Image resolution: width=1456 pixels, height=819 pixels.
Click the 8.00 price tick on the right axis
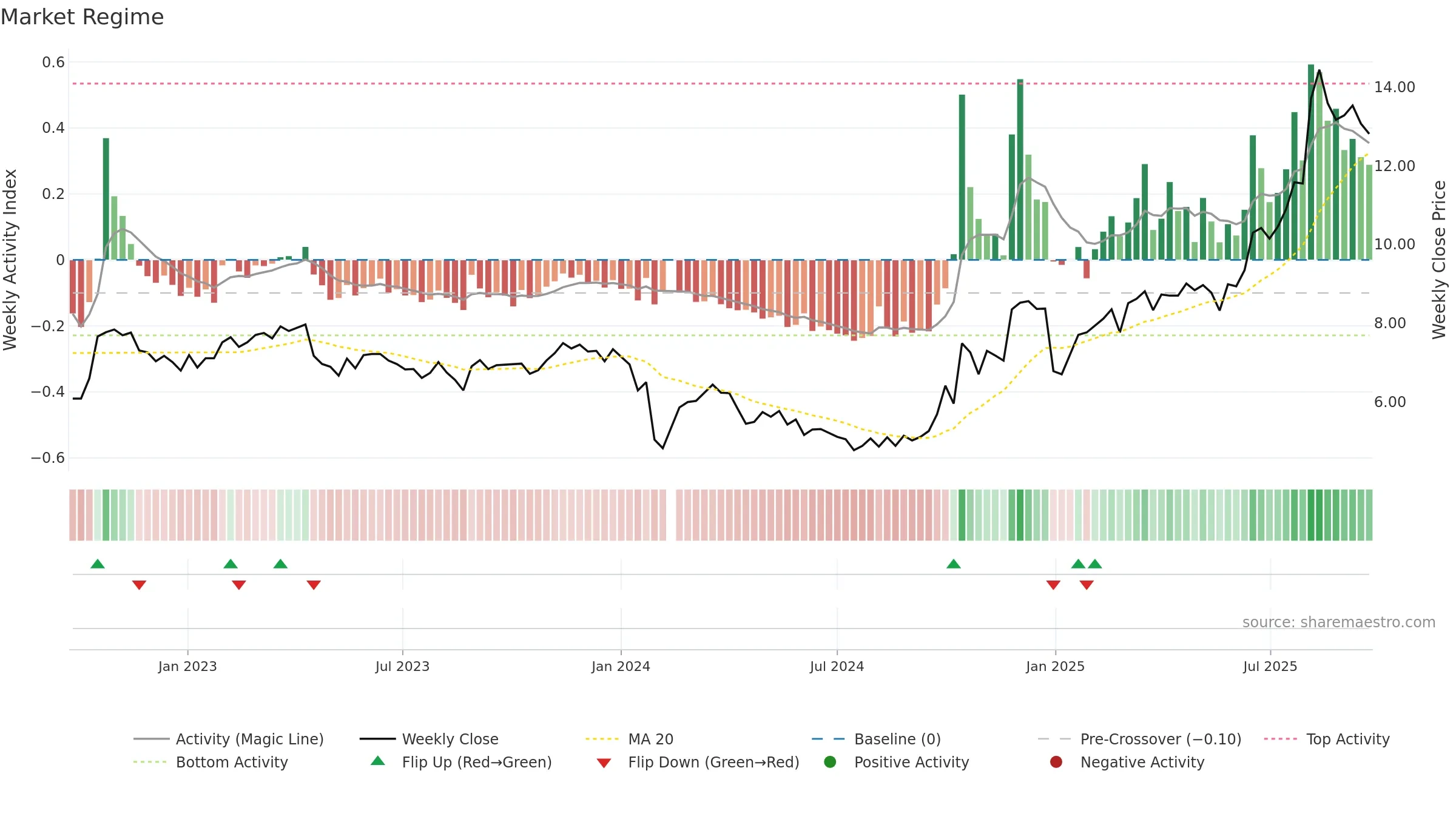1390,323
